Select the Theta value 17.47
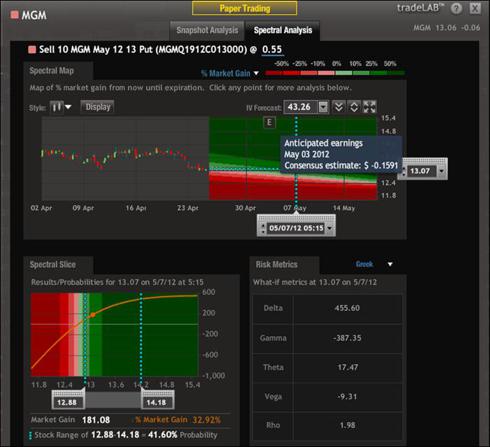490x447 pixels. 348,367
